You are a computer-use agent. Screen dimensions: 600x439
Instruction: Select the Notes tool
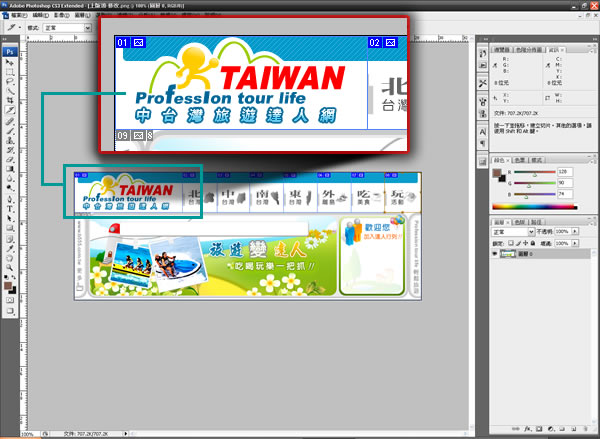pos(10,239)
